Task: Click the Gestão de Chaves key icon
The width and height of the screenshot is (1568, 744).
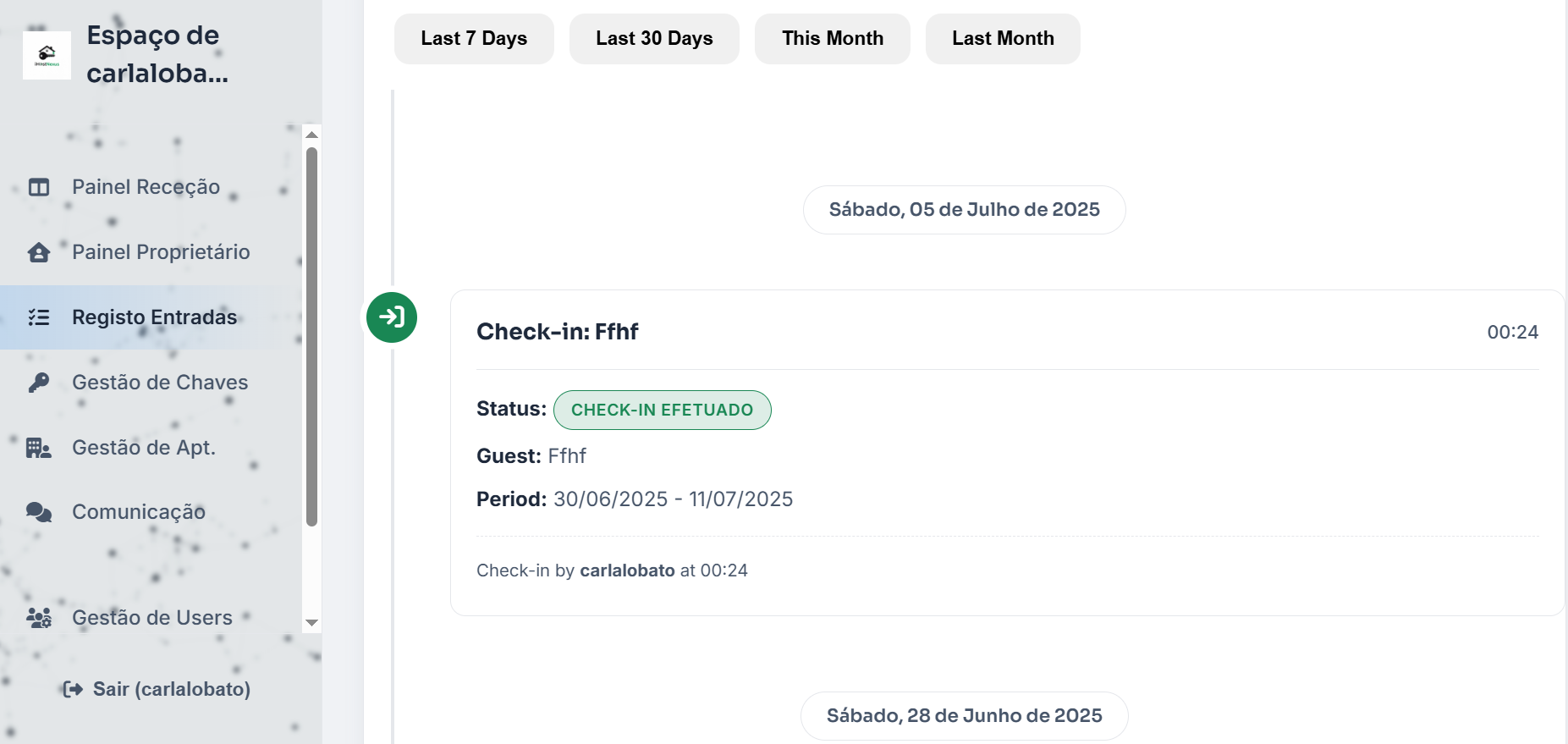Action: [39, 383]
